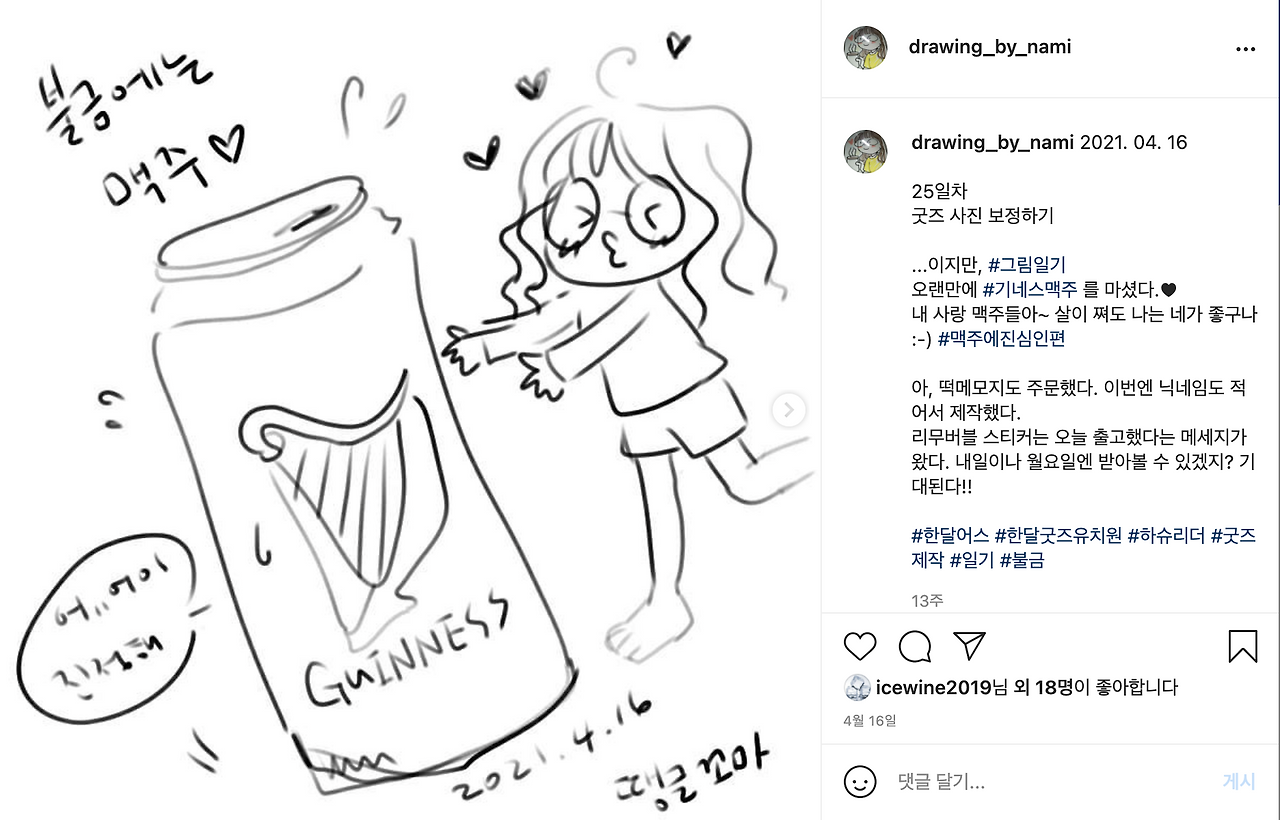Open drawing_by_nami username in header
The width and height of the screenshot is (1280, 820).
point(990,47)
